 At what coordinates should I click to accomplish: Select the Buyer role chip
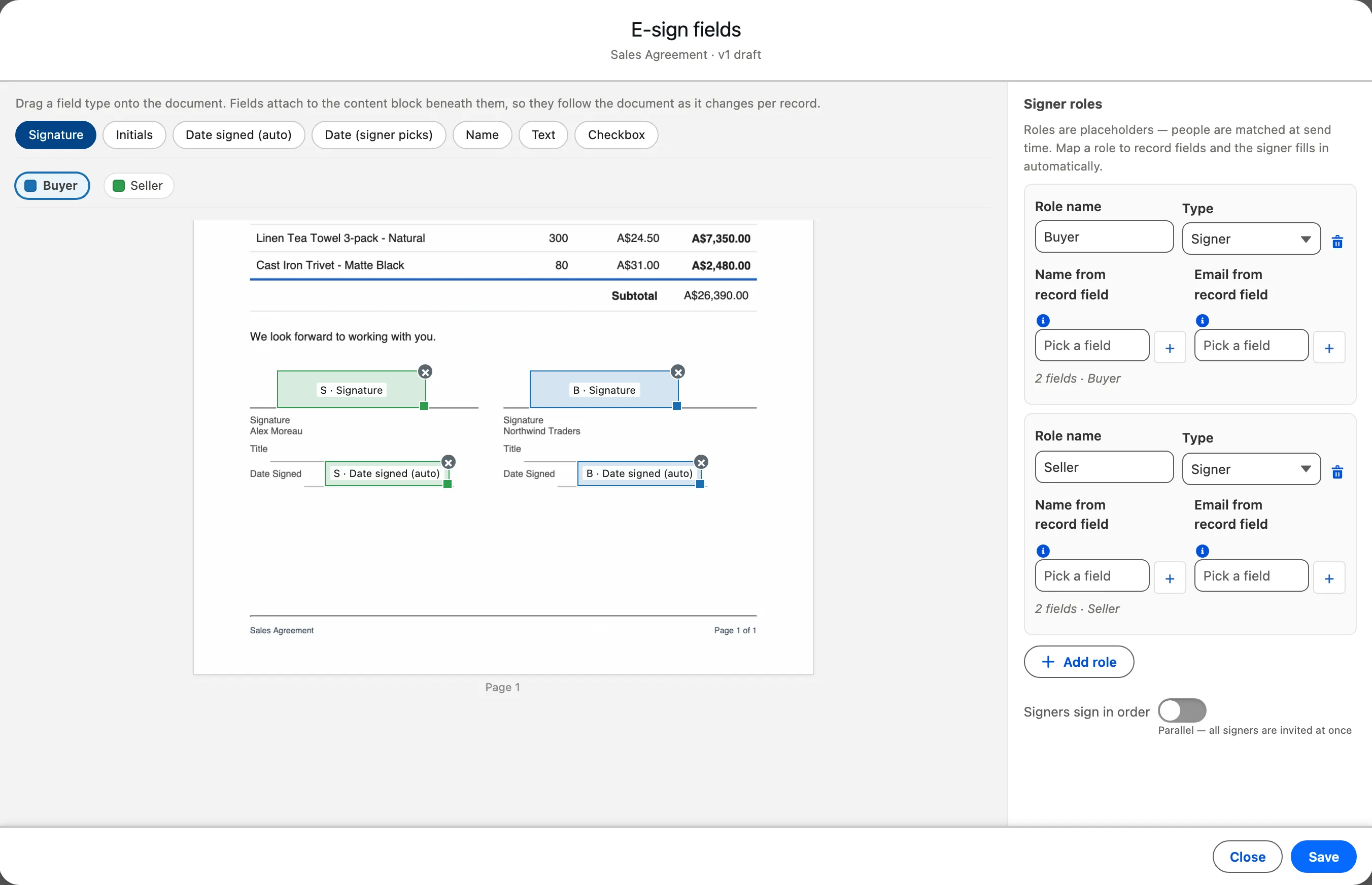coord(52,186)
